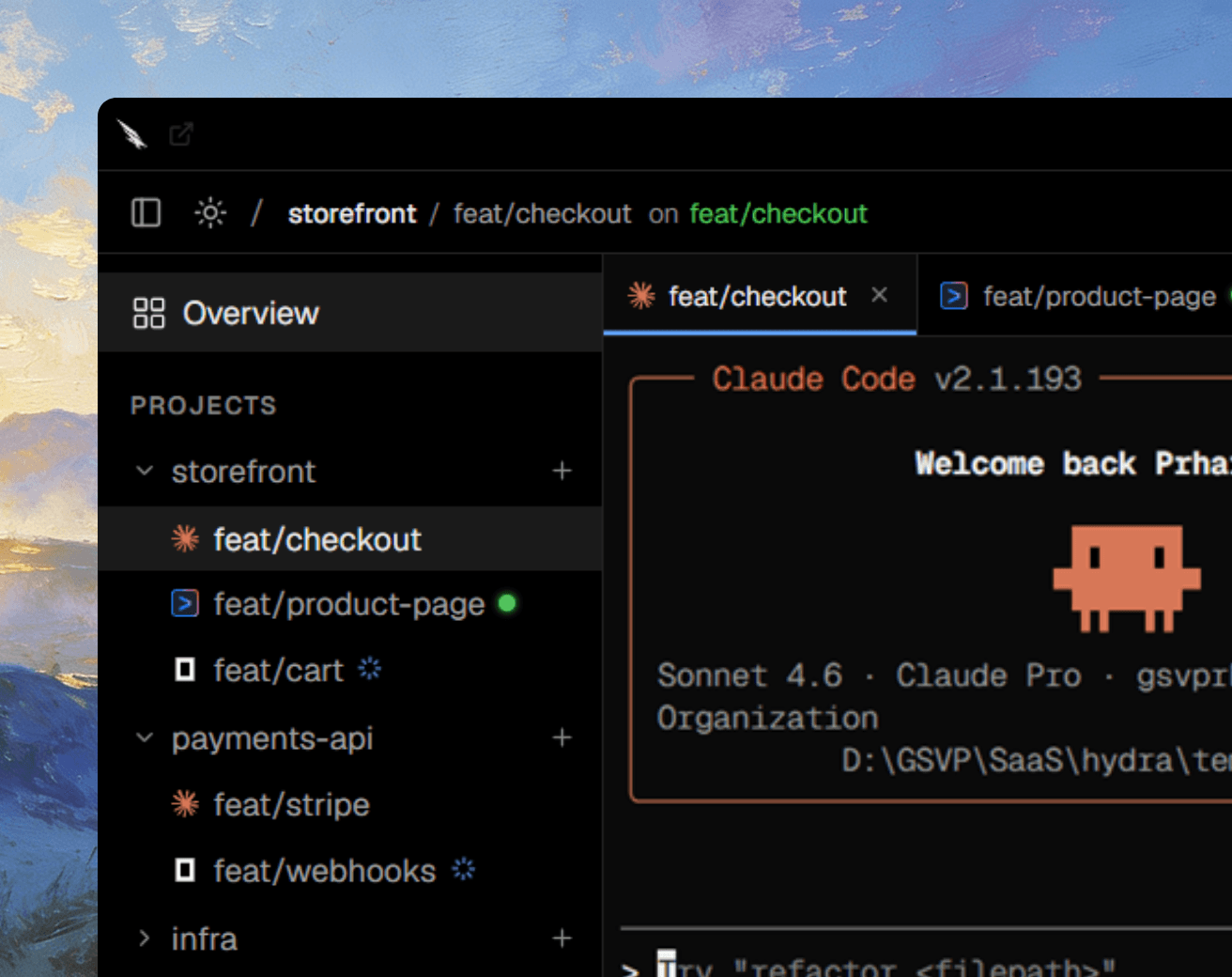Click the Claude Code pixel mascot
Viewport: 1232px width, 977px height.
1127,578
